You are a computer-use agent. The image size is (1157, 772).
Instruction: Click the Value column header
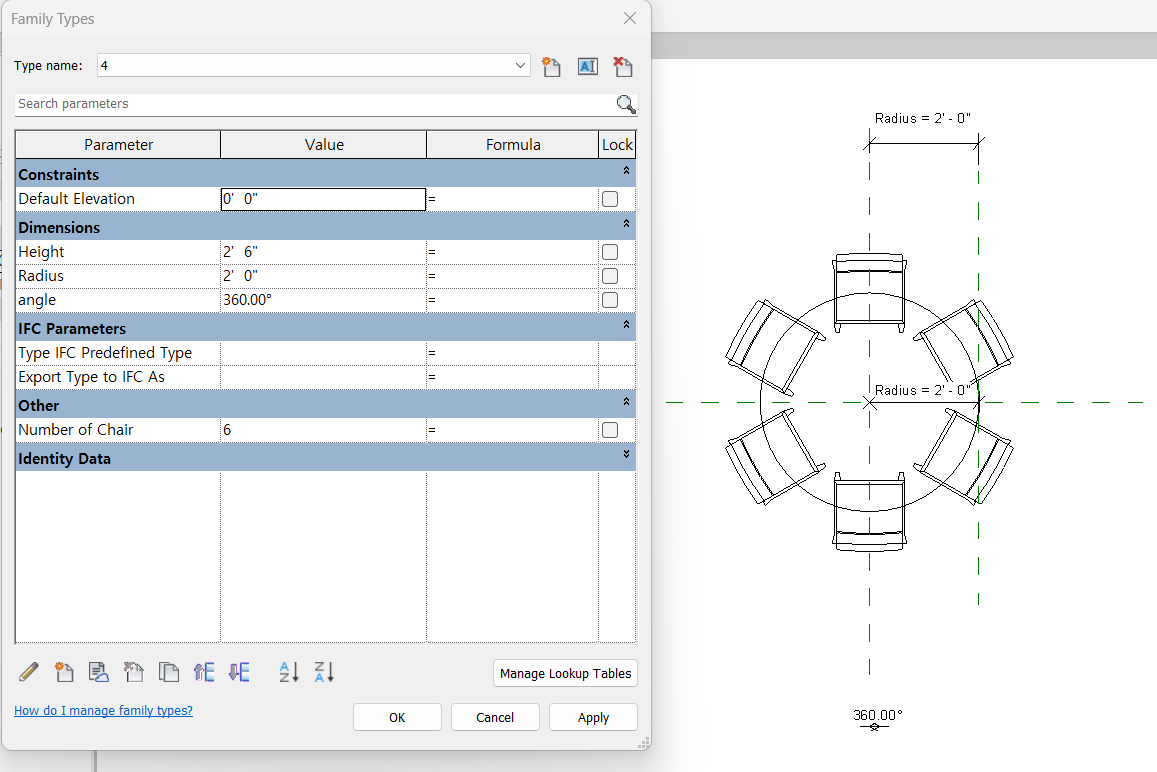[x=324, y=145]
